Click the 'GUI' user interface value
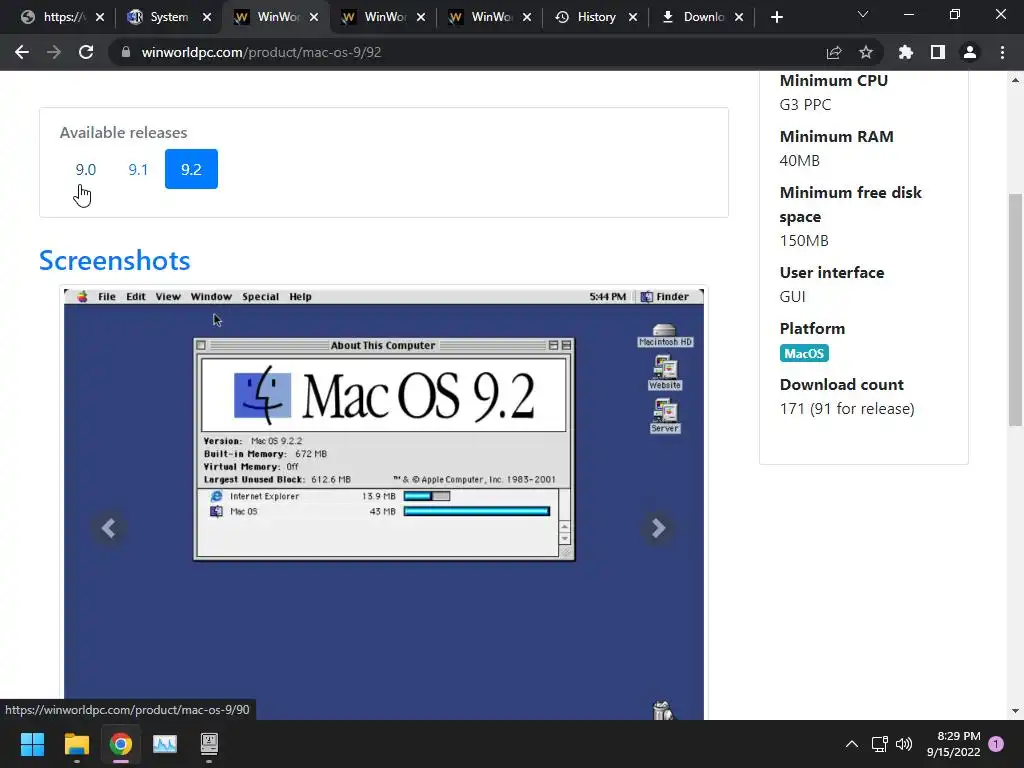 click(x=792, y=296)
